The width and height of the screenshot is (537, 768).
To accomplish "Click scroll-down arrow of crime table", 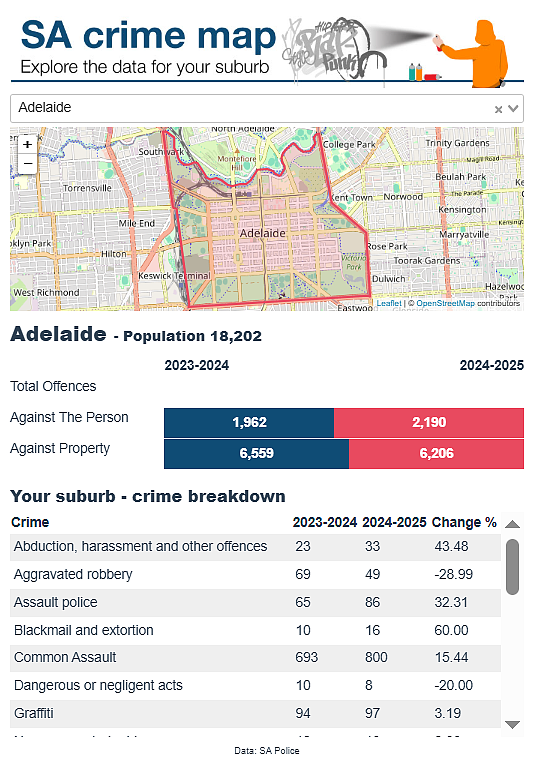I will [x=512, y=724].
